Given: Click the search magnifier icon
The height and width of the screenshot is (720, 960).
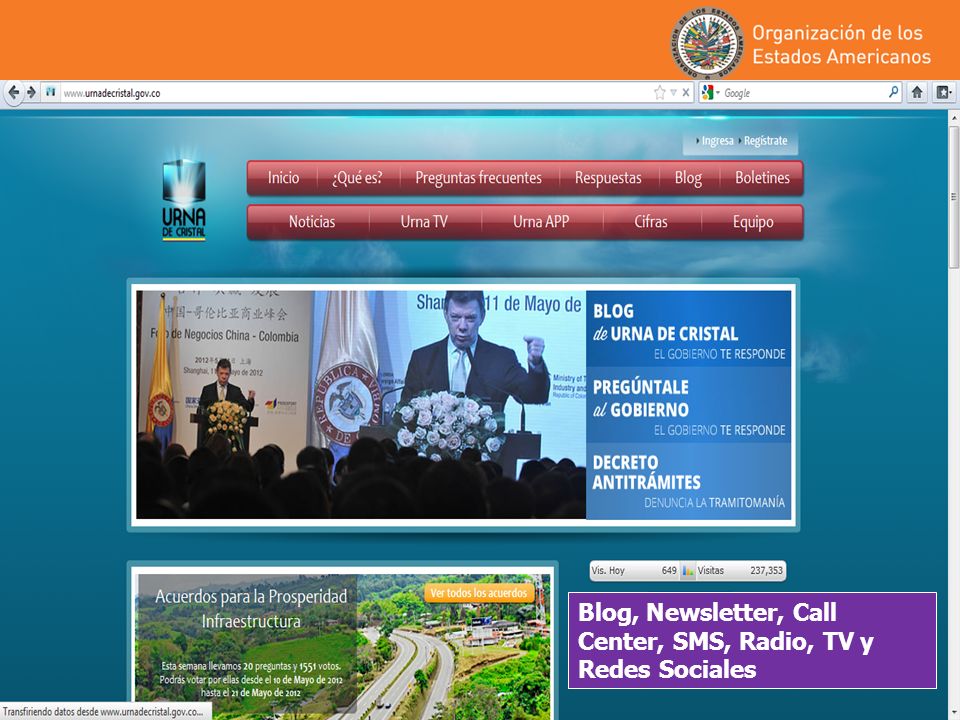Looking at the screenshot, I should click(x=893, y=92).
